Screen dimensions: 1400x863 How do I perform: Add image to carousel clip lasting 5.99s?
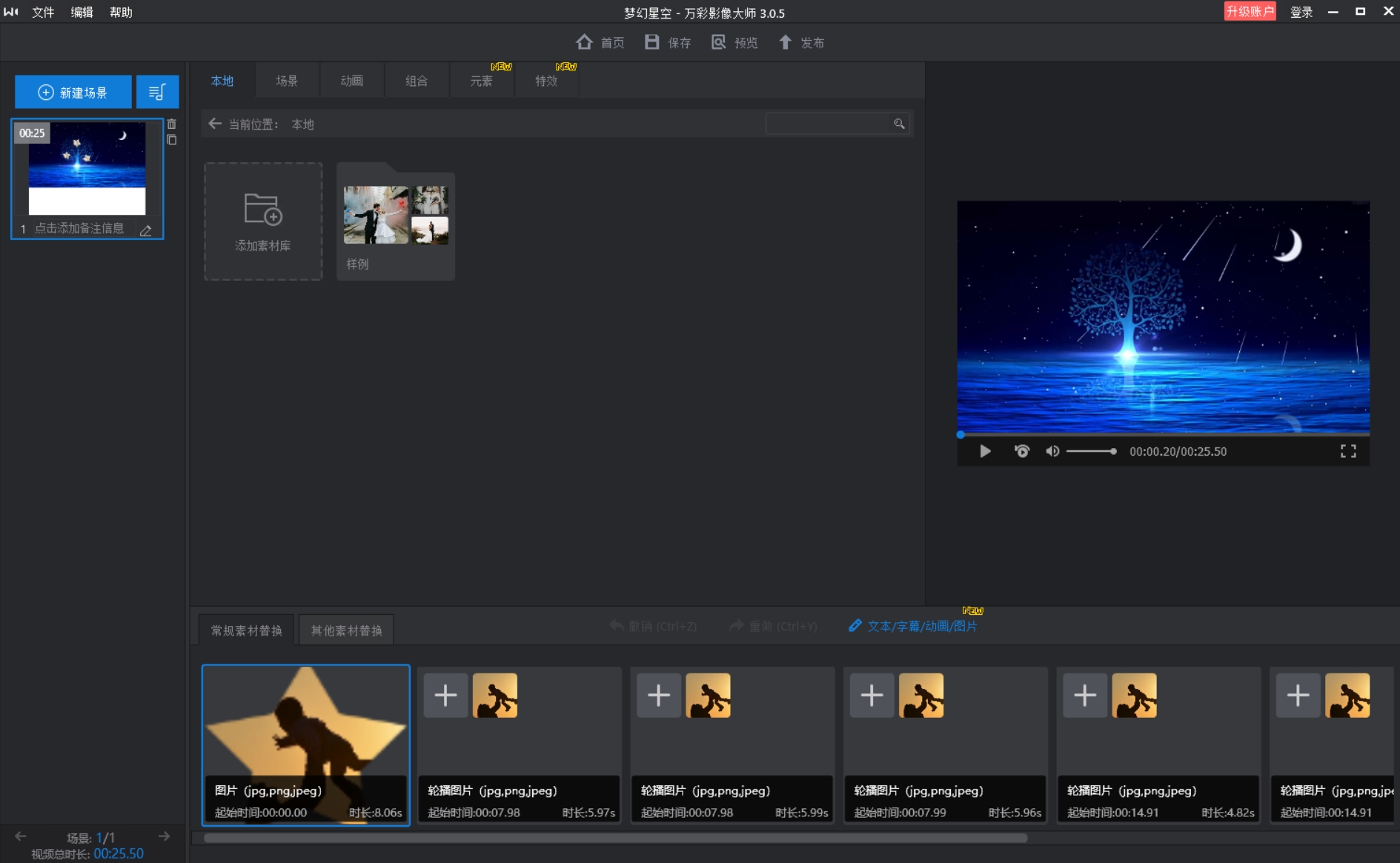coord(659,696)
